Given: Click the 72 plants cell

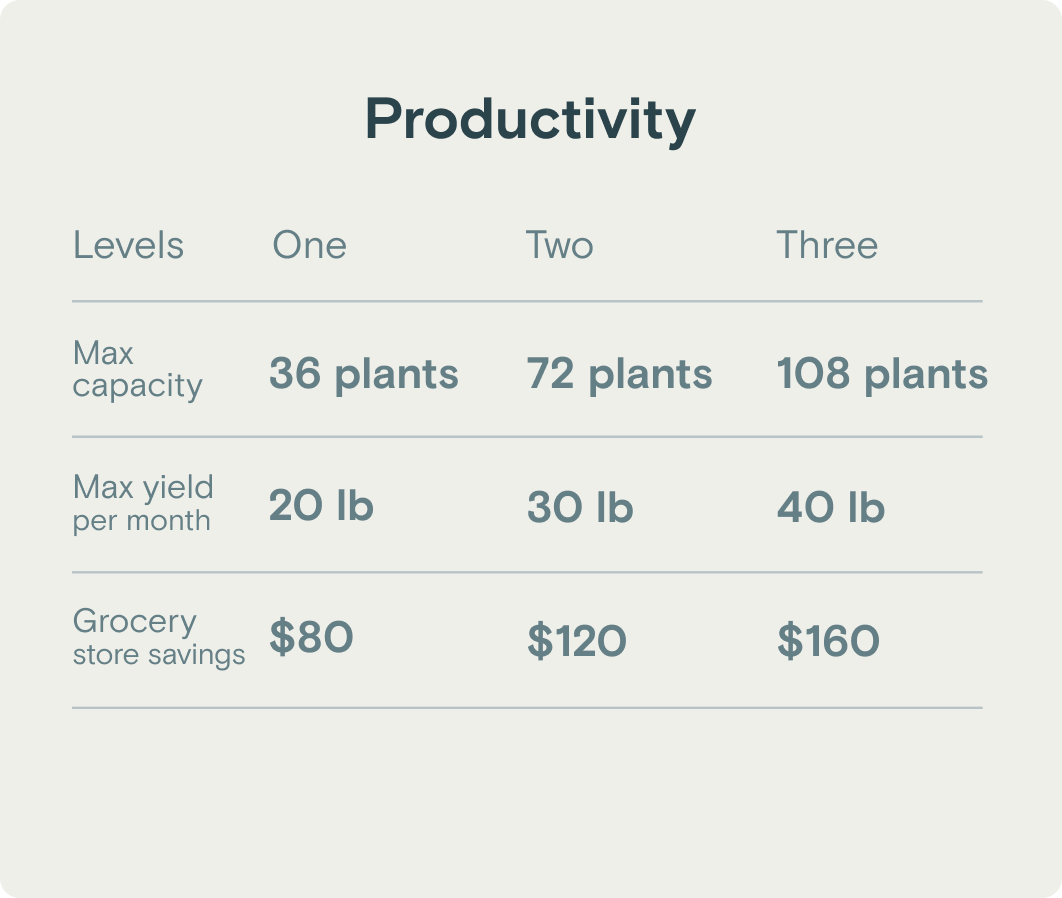Looking at the screenshot, I should (x=619, y=374).
